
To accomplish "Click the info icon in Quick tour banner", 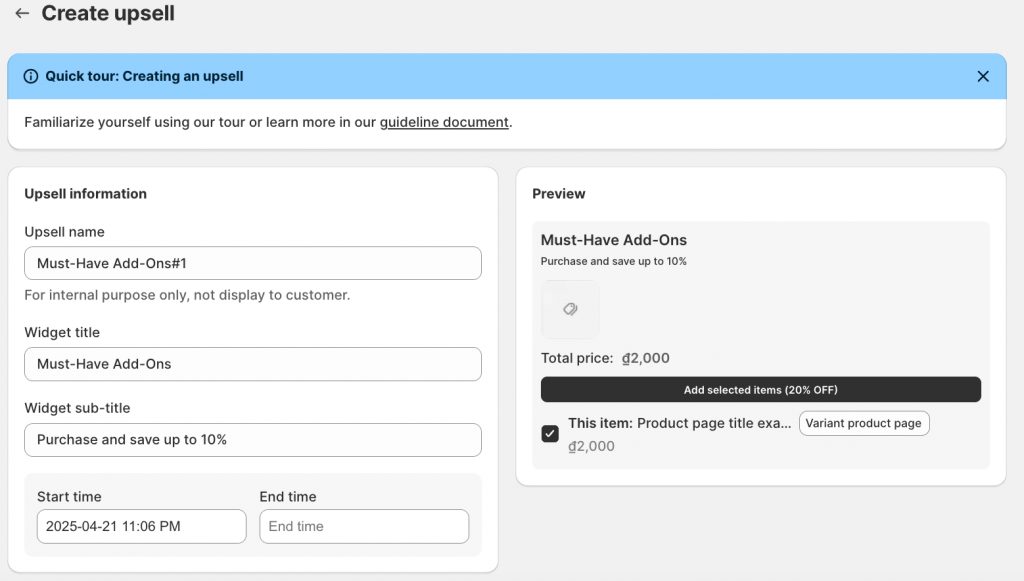I will (x=31, y=77).
